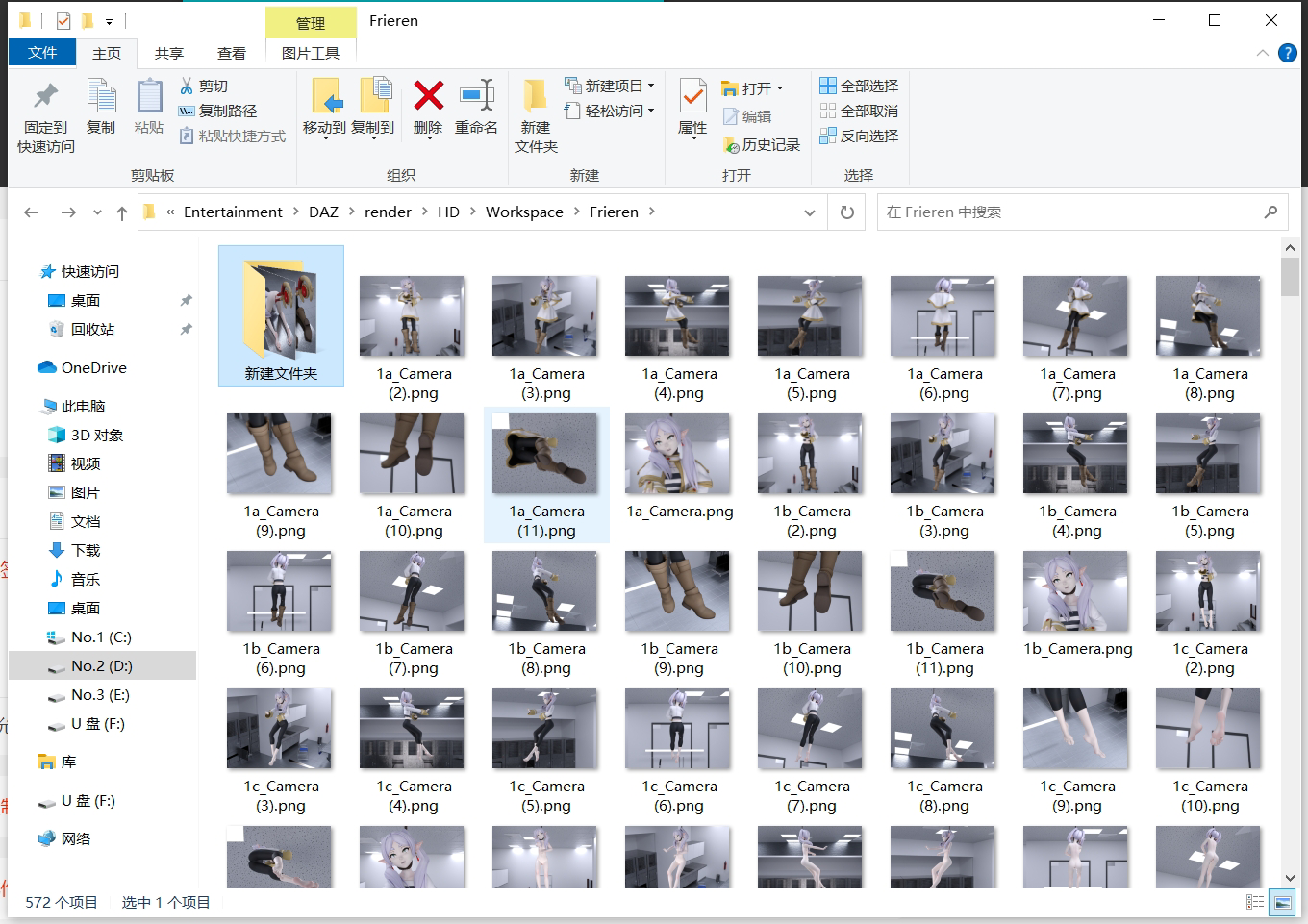Click Invert selection (反向选择)

coord(859,136)
